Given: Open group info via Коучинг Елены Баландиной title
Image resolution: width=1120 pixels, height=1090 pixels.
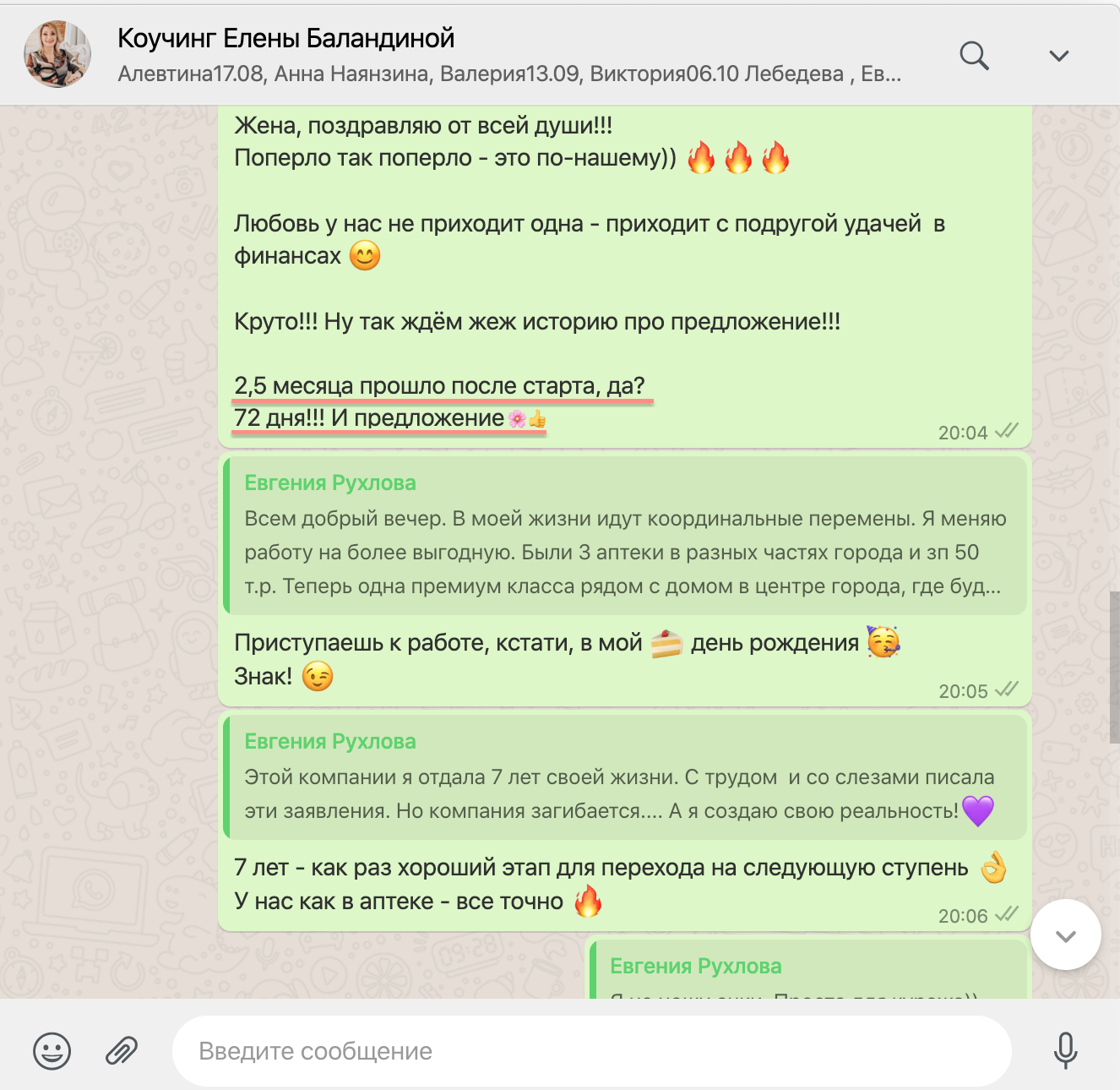Looking at the screenshot, I should (x=285, y=38).
